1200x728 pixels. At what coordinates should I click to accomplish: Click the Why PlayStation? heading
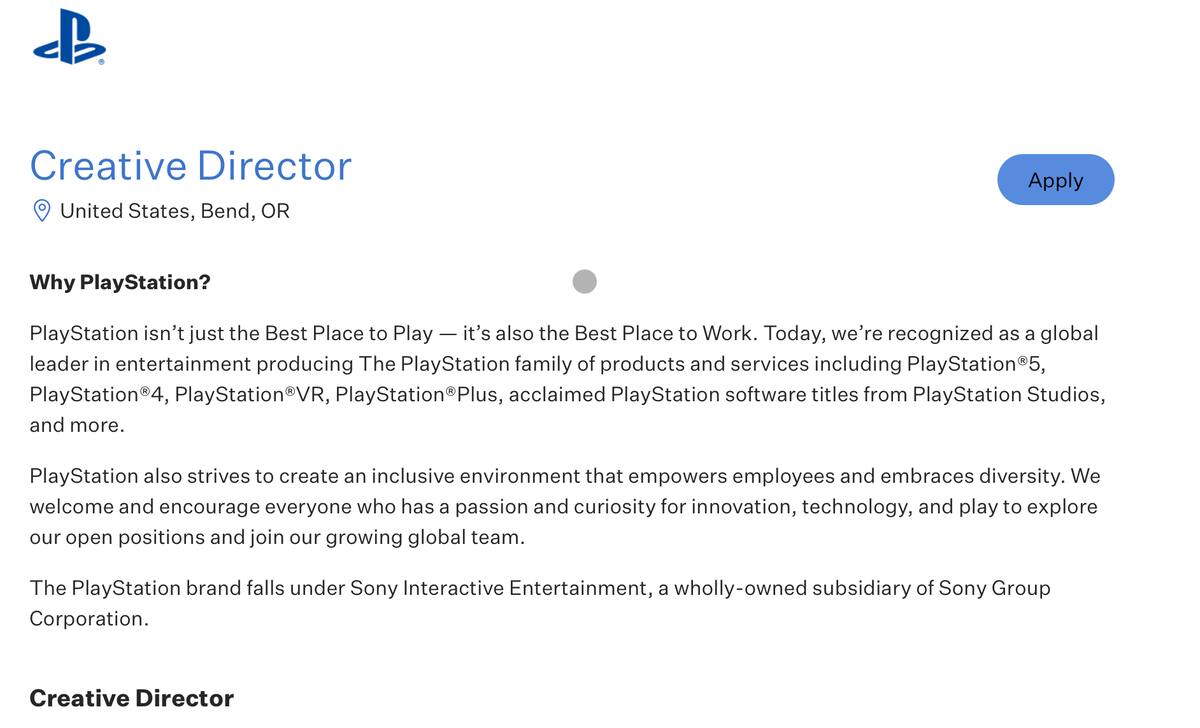120,282
